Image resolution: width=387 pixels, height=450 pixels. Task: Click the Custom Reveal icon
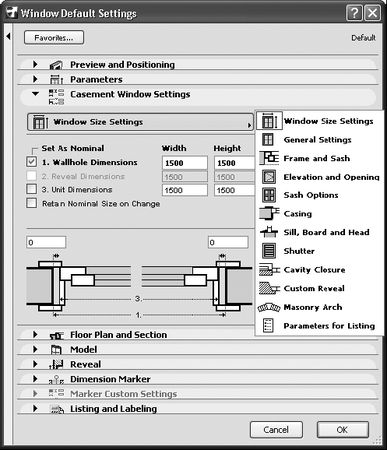pyautogui.click(x=269, y=288)
